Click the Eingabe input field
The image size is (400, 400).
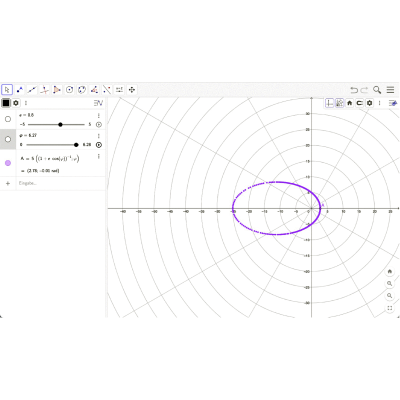click(60, 183)
